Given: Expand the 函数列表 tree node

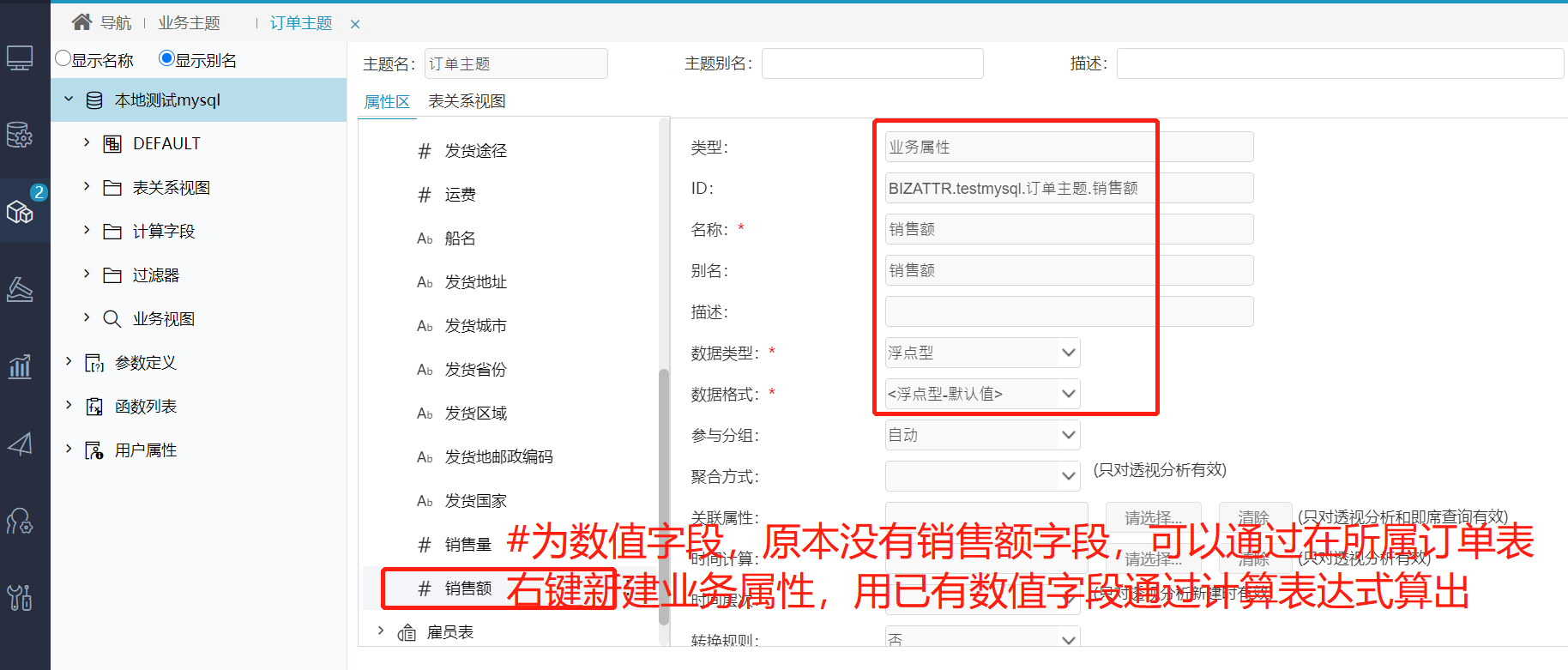Looking at the screenshot, I should tap(69, 405).
